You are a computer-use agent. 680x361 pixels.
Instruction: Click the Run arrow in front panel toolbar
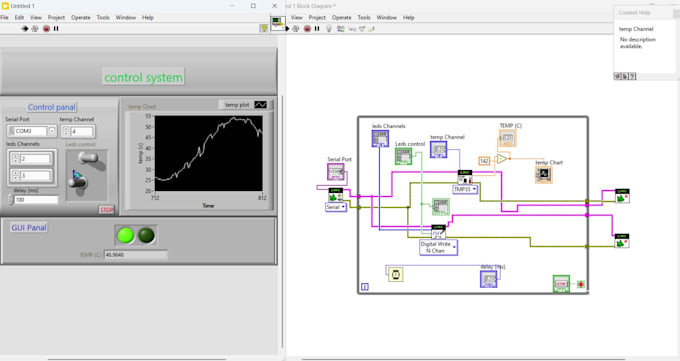(25, 29)
